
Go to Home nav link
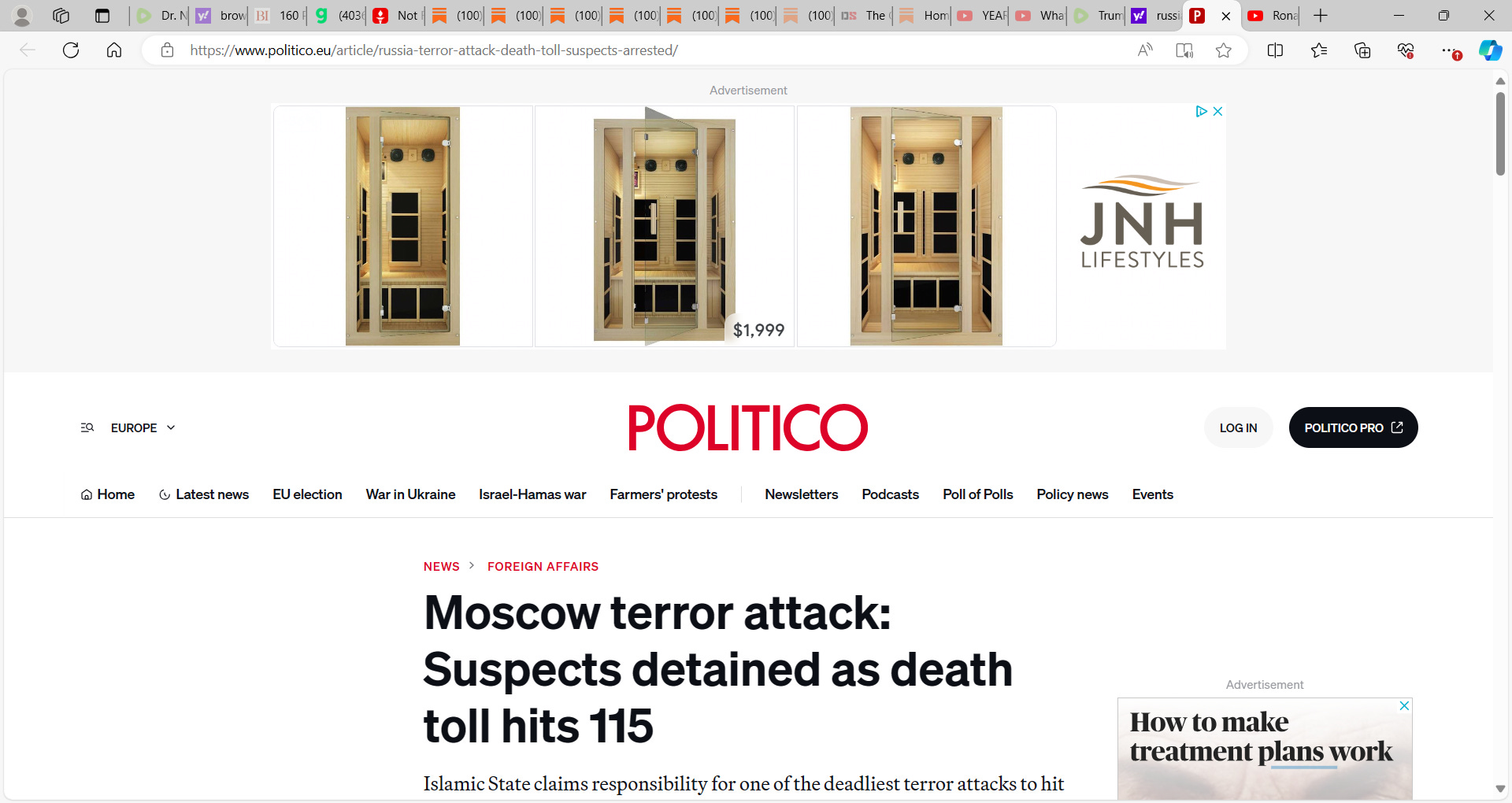pos(108,494)
